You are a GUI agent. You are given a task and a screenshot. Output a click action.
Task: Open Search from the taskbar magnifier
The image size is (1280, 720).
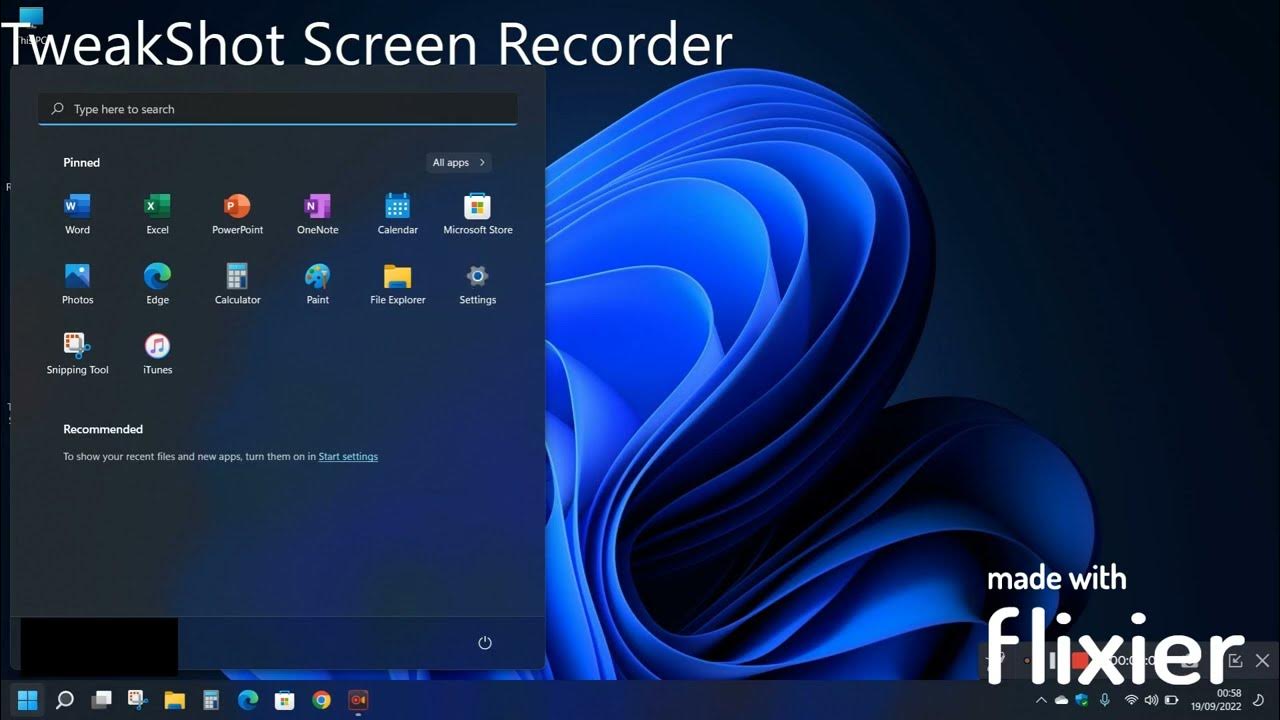click(64, 699)
